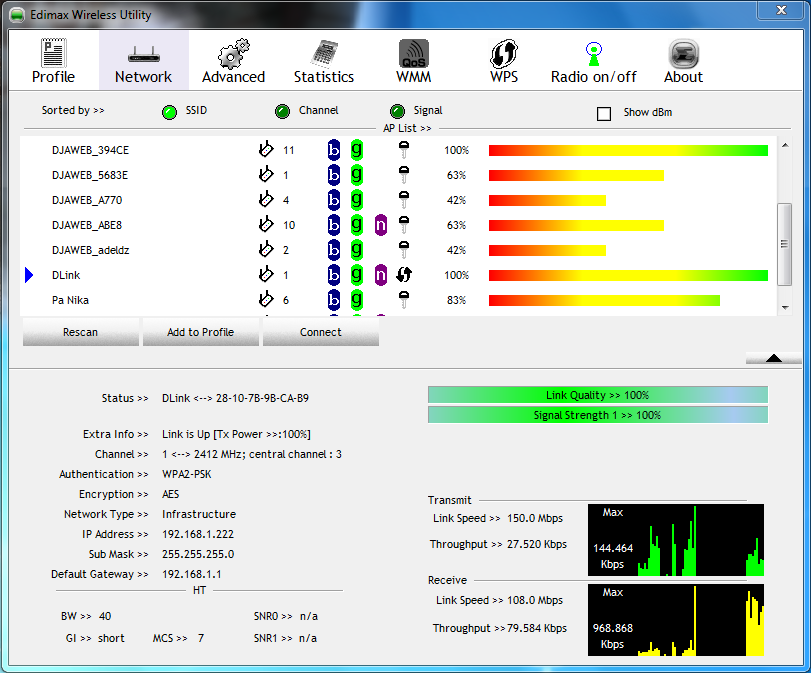This screenshot has height=673, width=811.
Task: Click the security key icon for DJAWEB_5683E
Action: coord(404,174)
